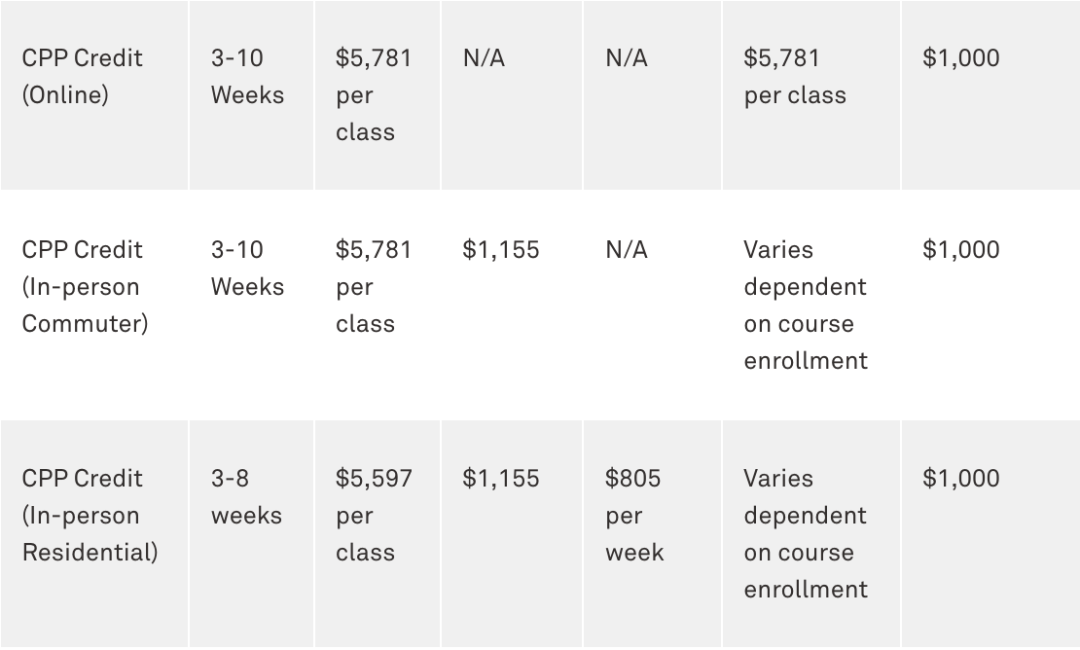Click the second N/A in the Online row
This screenshot has height=650, width=1080.
click(626, 59)
